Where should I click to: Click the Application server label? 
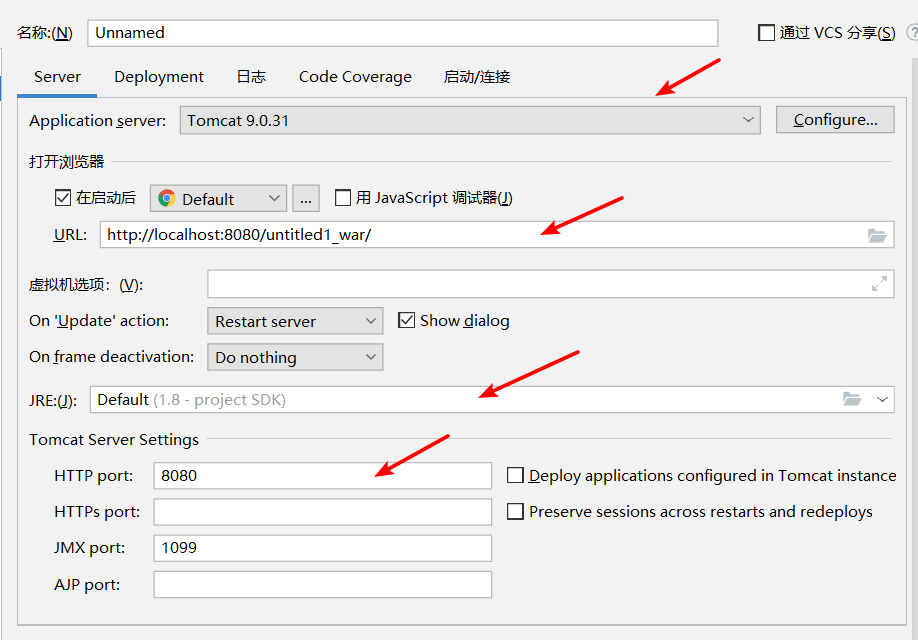click(98, 121)
